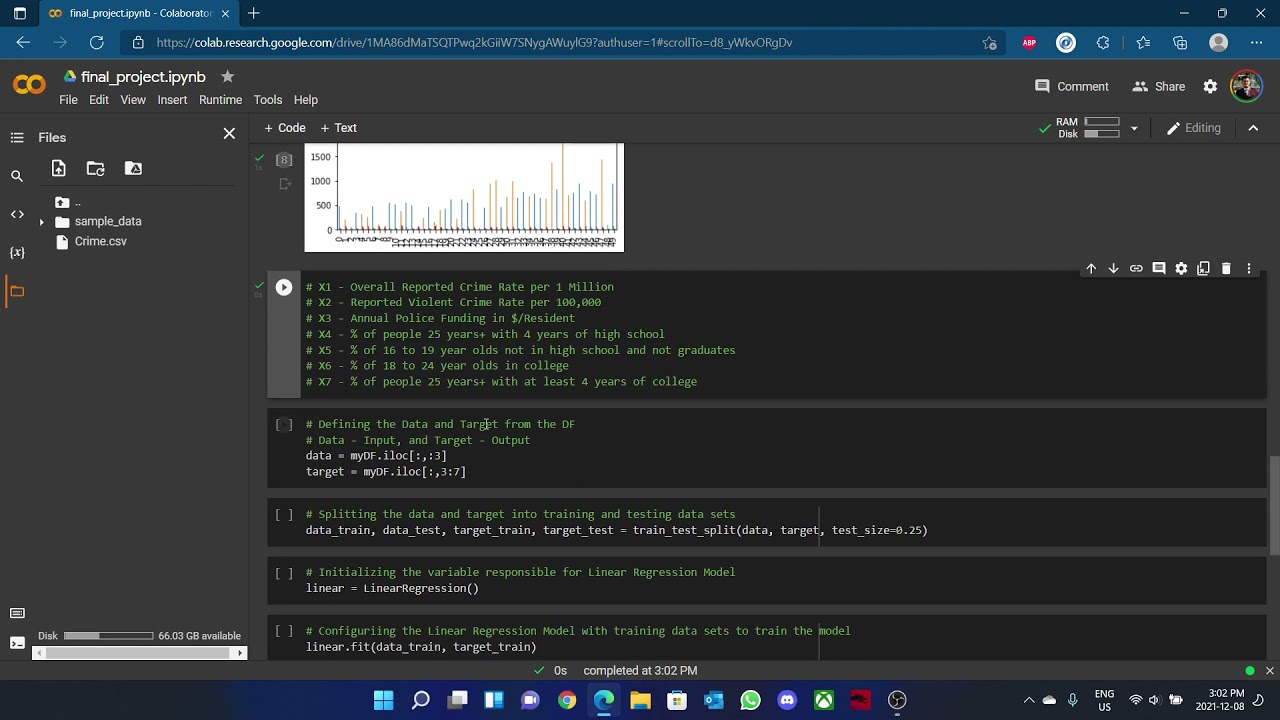Open Discord from the taskbar
Viewport: 1280px width, 720px height.
point(787,700)
